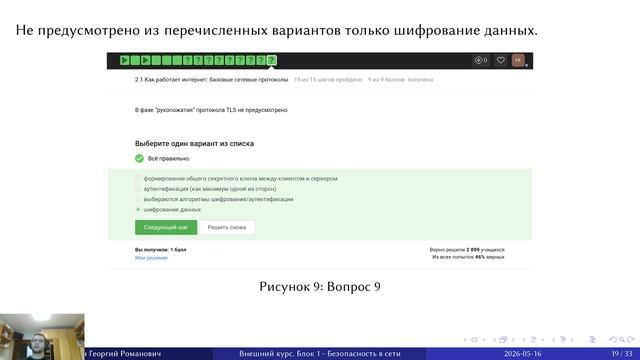The width and height of the screenshot is (640, 360).
Task: Click slide counter 19 / 33
Action: coord(622,353)
